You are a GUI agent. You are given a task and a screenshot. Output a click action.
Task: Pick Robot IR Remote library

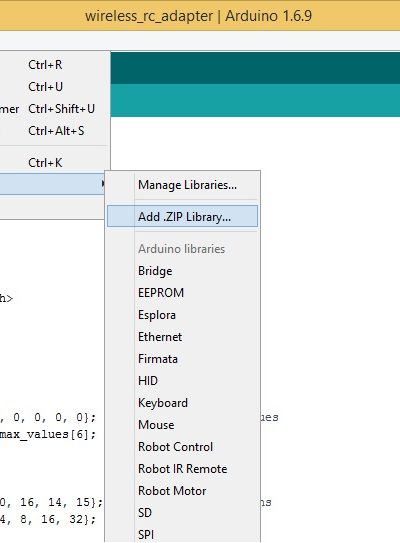[x=182, y=469]
